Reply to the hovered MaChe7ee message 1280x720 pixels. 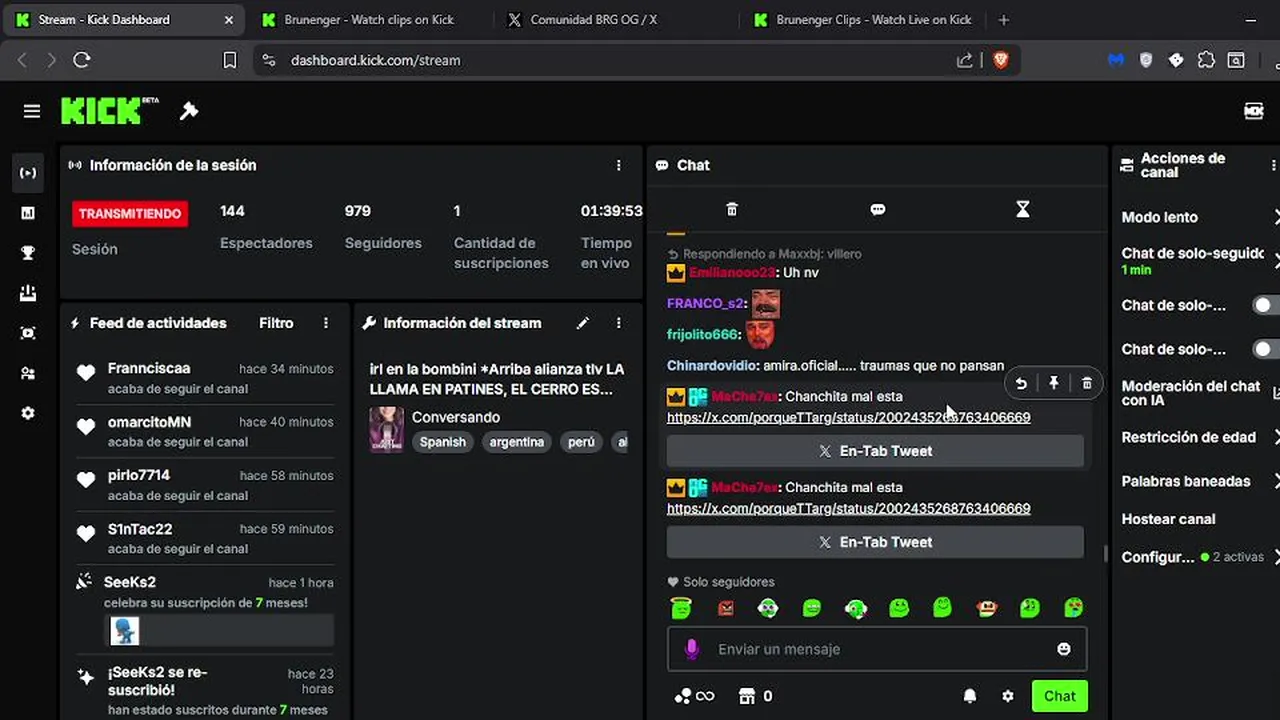1021,384
